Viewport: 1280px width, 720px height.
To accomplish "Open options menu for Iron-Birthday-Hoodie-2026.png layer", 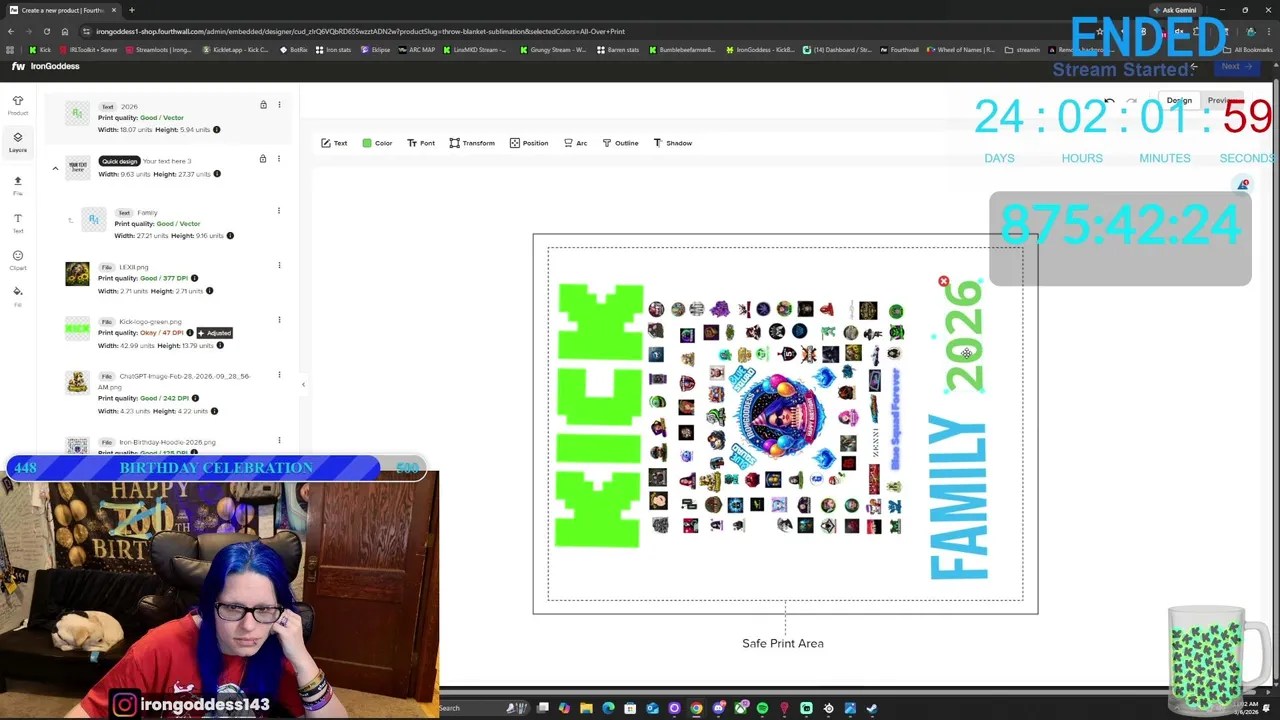I will (279, 441).
